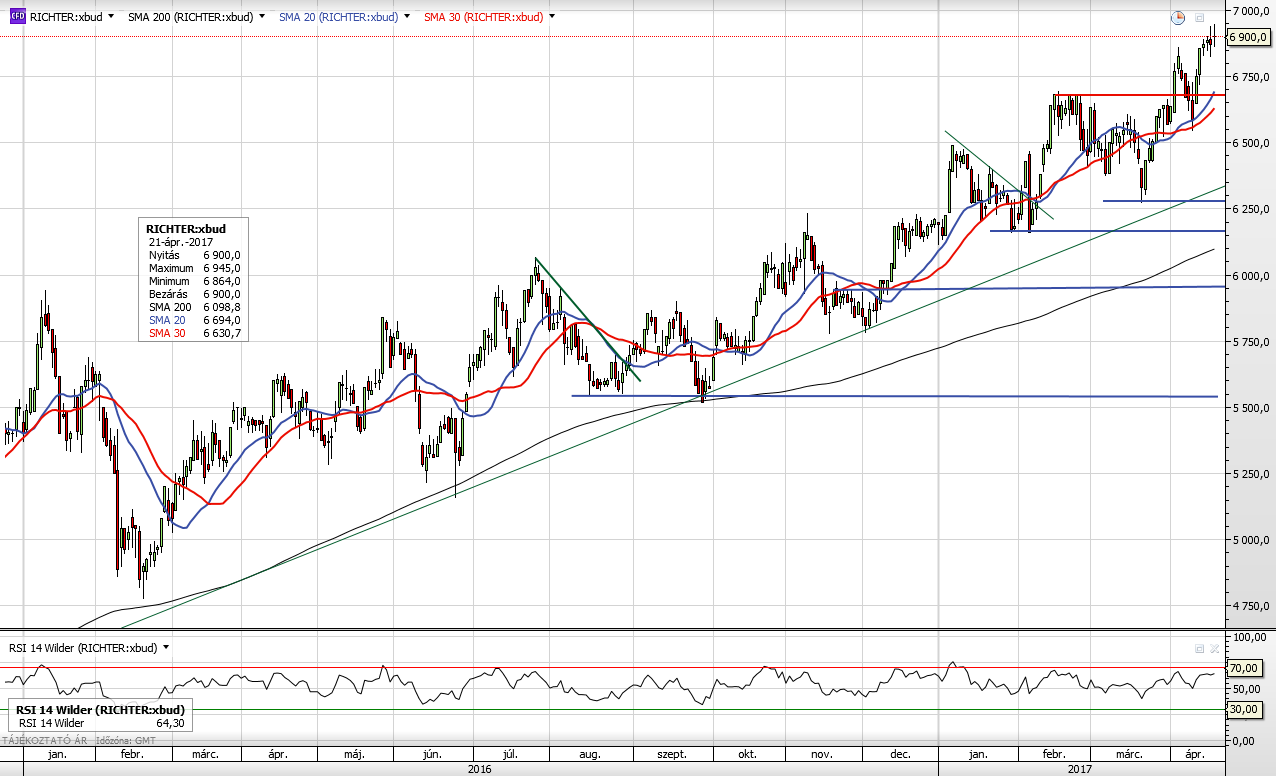This screenshot has width=1276, height=776.
Task: Expand the SMA 200 indicator dropdown
Action: point(262,17)
